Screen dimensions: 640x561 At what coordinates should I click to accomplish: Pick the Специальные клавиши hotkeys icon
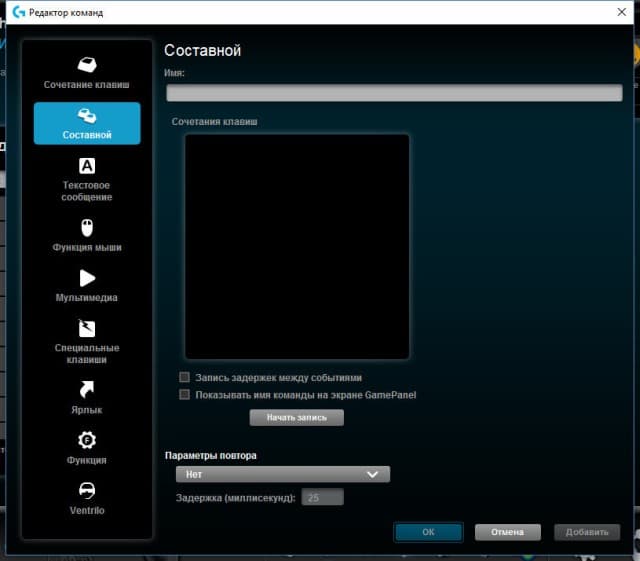tap(87, 328)
